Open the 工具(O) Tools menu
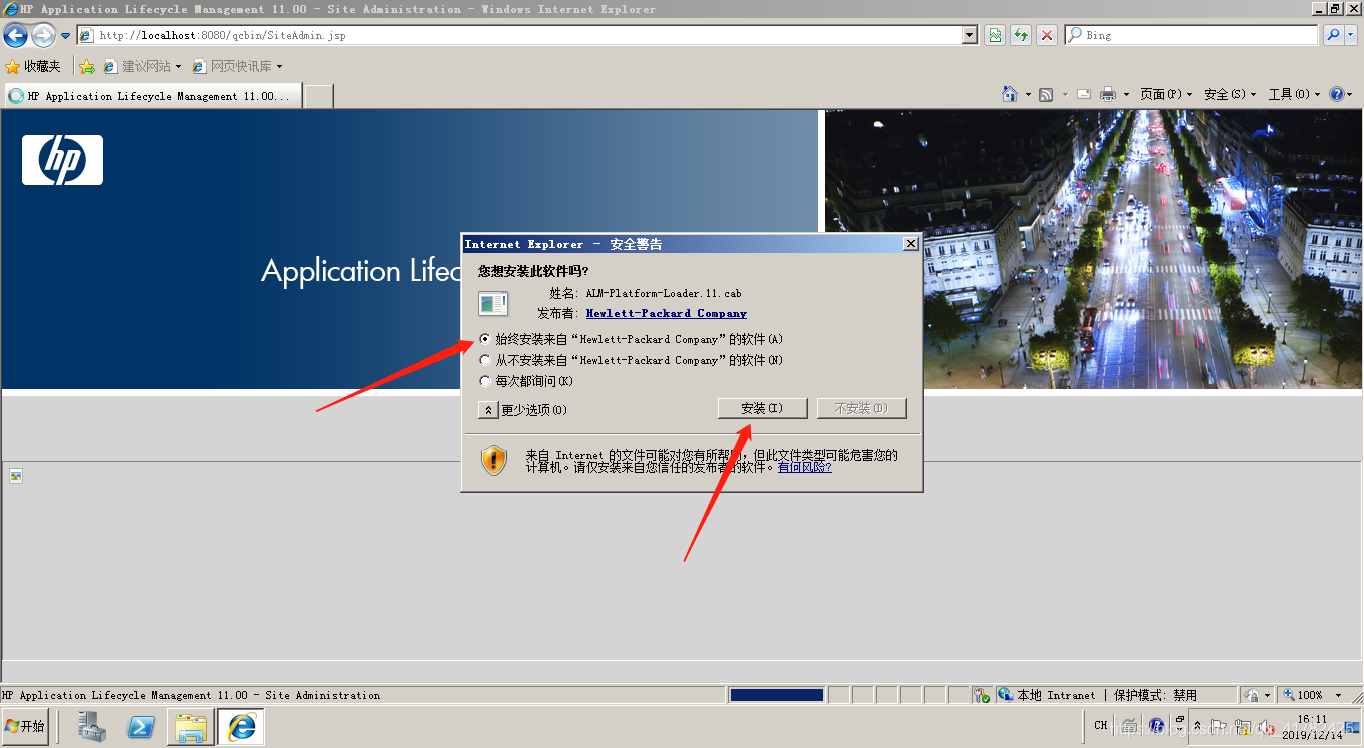Image resolution: width=1364 pixels, height=748 pixels. tap(1294, 94)
